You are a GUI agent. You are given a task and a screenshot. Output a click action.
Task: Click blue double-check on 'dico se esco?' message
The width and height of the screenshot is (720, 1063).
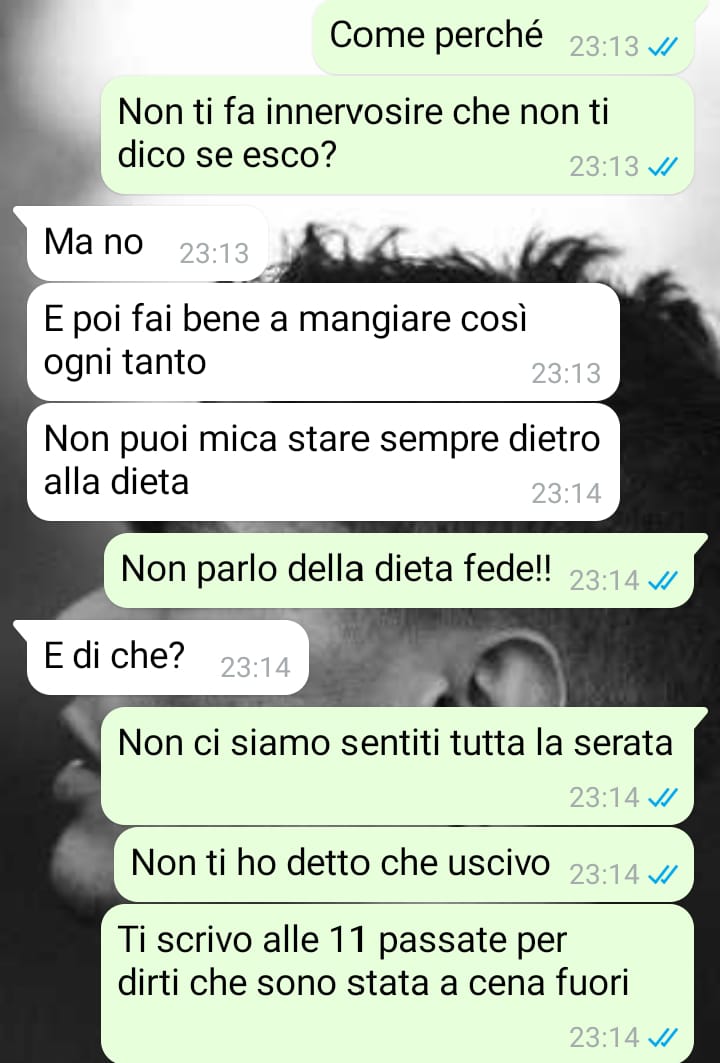click(663, 166)
